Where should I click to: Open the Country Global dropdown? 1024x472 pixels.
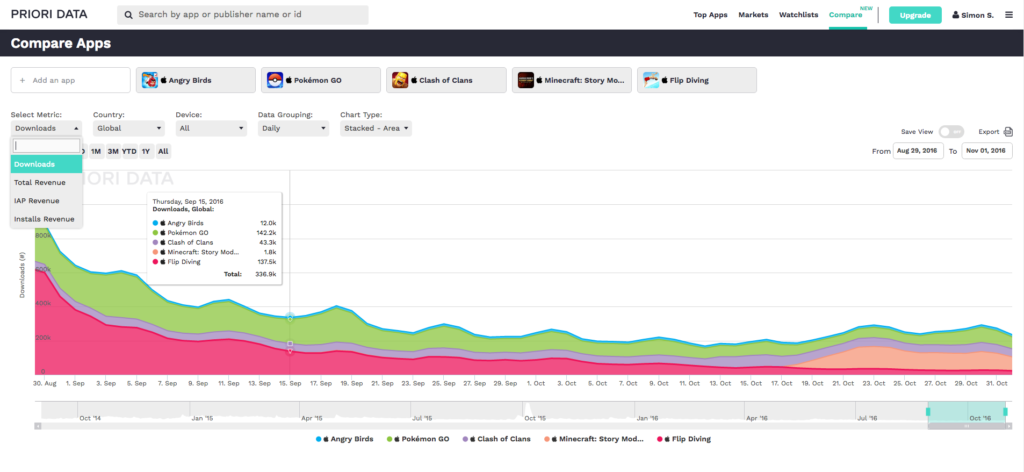point(129,128)
